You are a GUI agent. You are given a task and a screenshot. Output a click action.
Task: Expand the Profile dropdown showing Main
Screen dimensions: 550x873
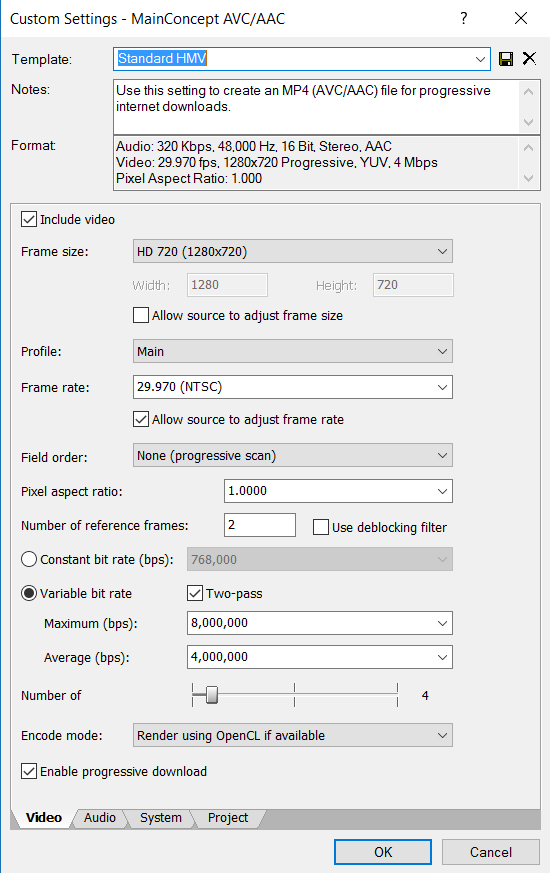[293, 351]
